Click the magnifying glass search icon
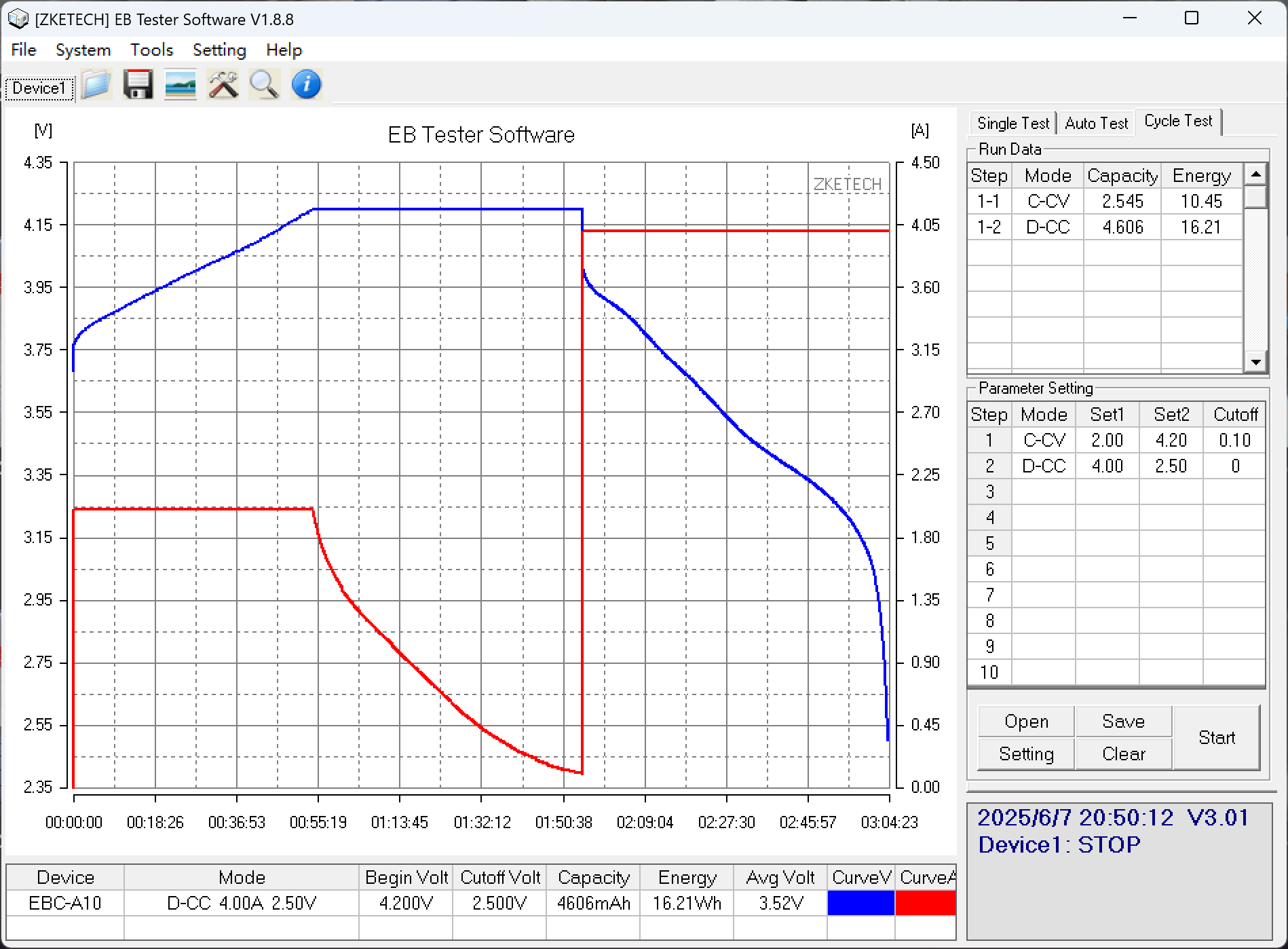1288x949 pixels. (264, 86)
